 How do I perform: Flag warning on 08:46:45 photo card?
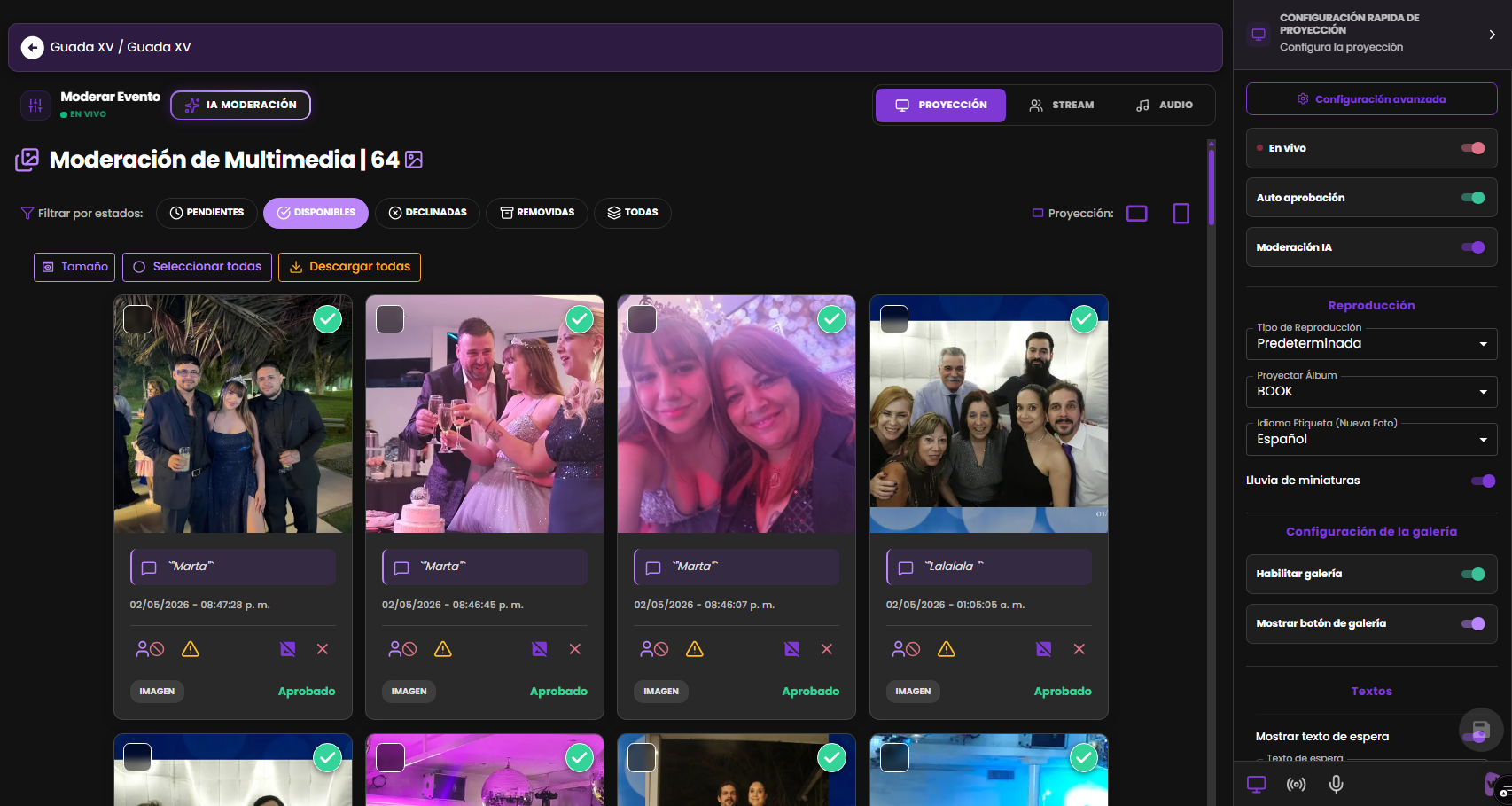tap(443, 649)
